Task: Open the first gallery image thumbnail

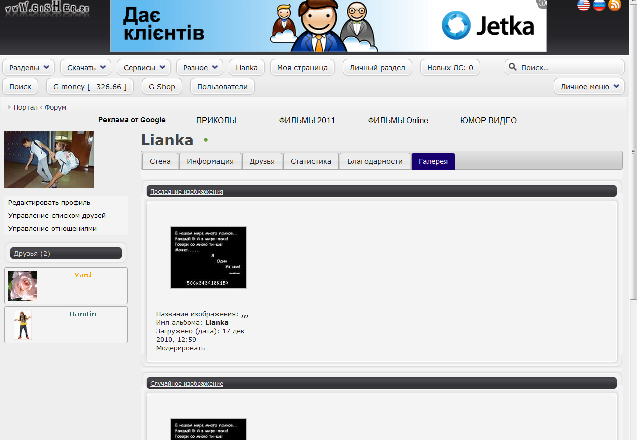Action: click(x=208, y=257)
